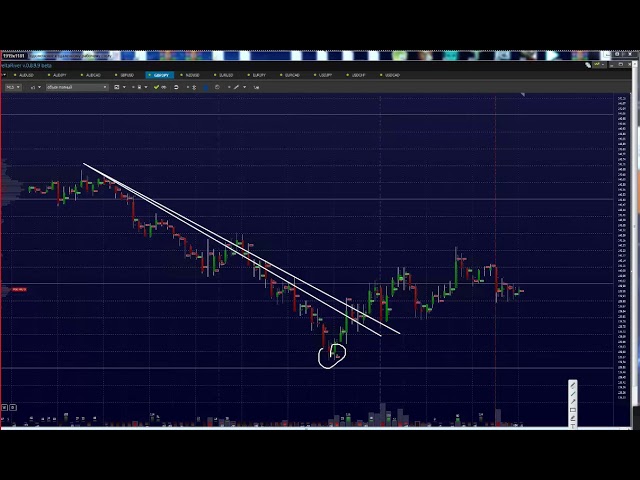
Task: Choose the rectangle tool in the drawing palette
Action: pos(573,410)
